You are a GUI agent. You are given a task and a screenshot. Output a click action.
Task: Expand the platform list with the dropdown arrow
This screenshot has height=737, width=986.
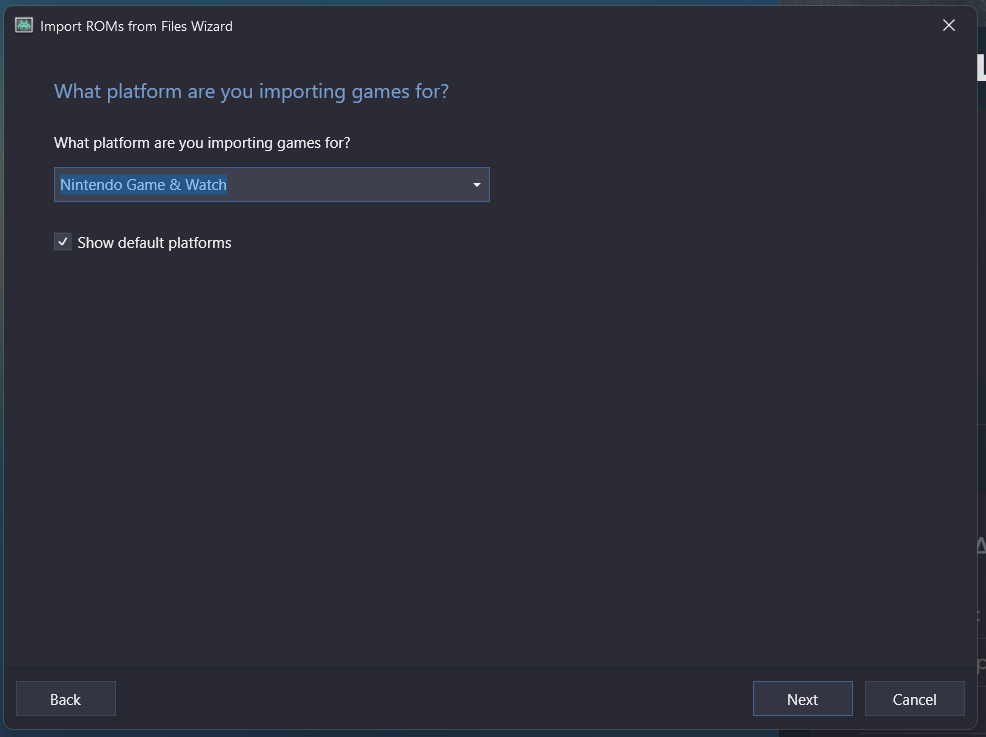(x=476, y=185)
